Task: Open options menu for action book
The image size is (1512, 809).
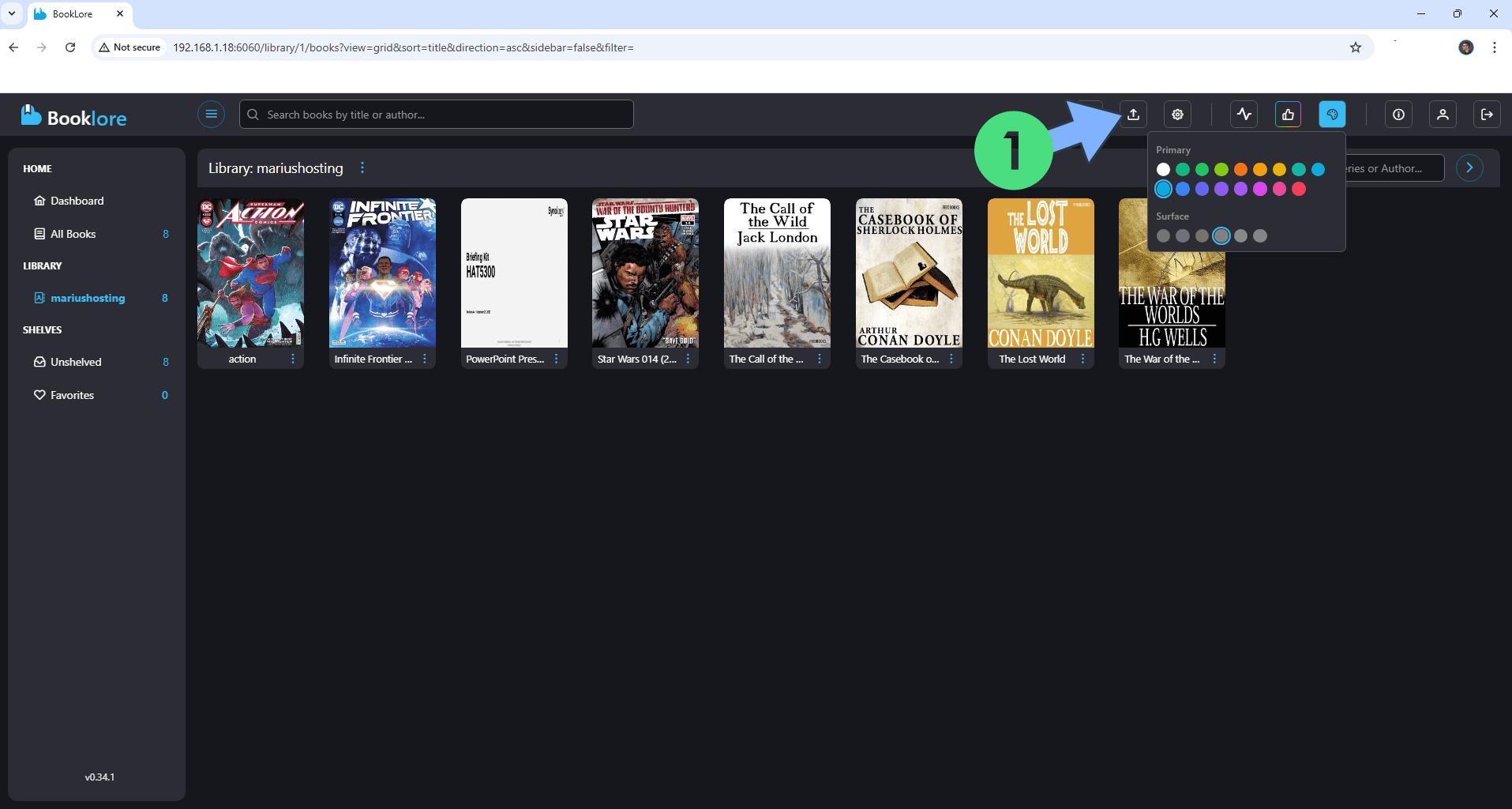Action: [293, 359]
